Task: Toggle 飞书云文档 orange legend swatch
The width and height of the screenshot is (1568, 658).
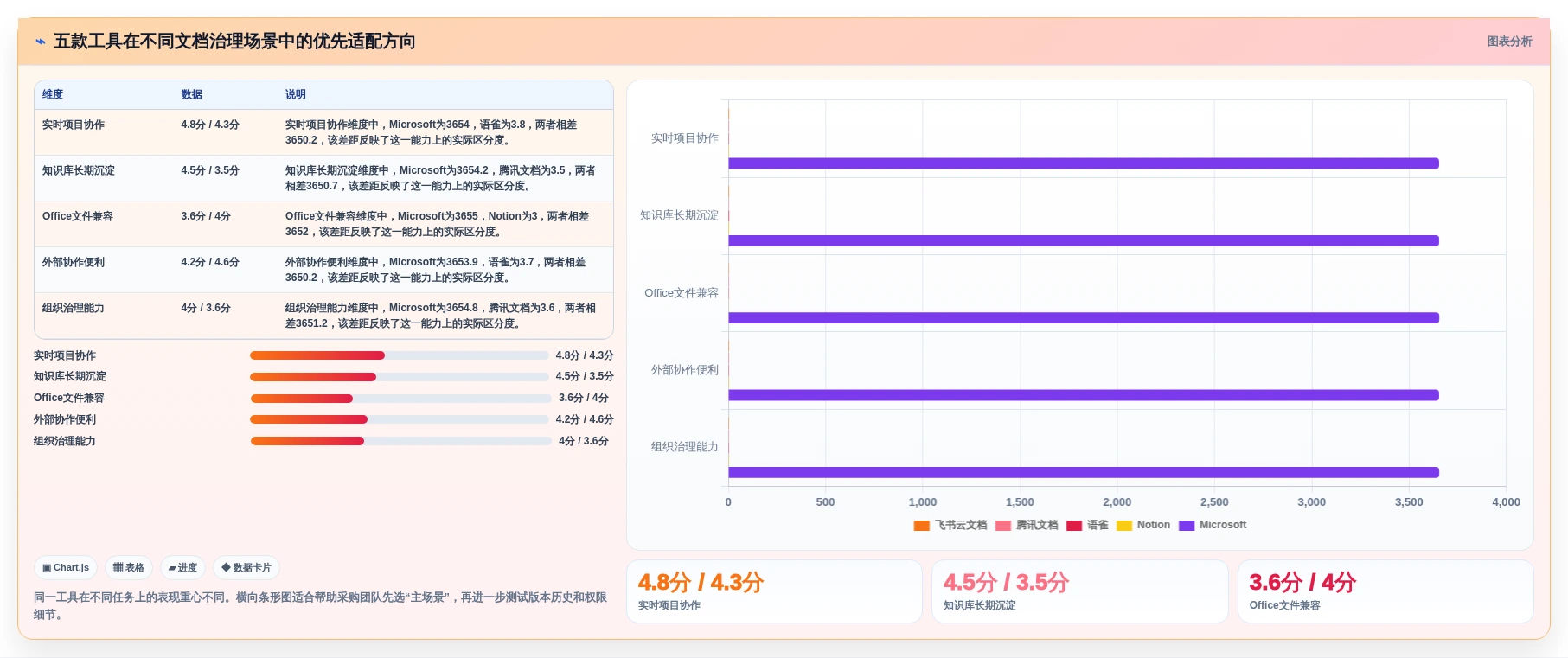Action: click(921, 526)
